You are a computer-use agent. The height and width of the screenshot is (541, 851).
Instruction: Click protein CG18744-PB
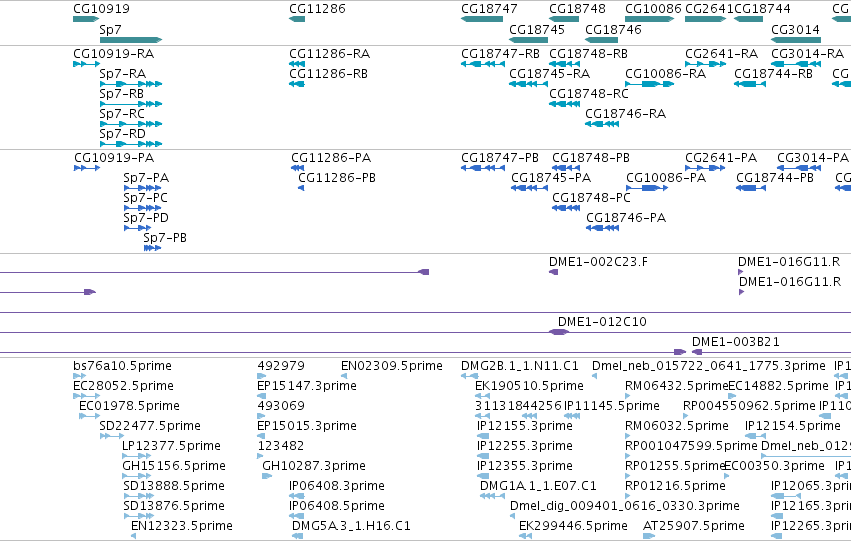(x=775, y=178)
